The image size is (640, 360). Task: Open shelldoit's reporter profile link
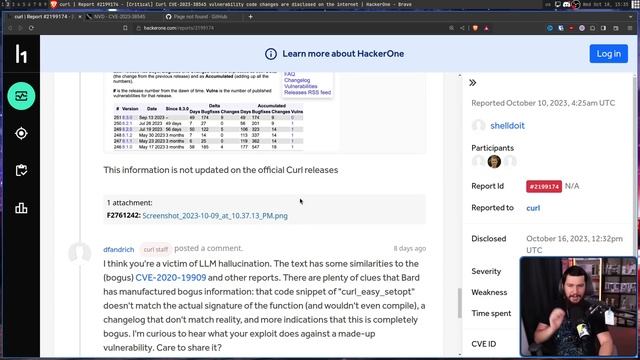pyautogui.click(x=507, y=126)
